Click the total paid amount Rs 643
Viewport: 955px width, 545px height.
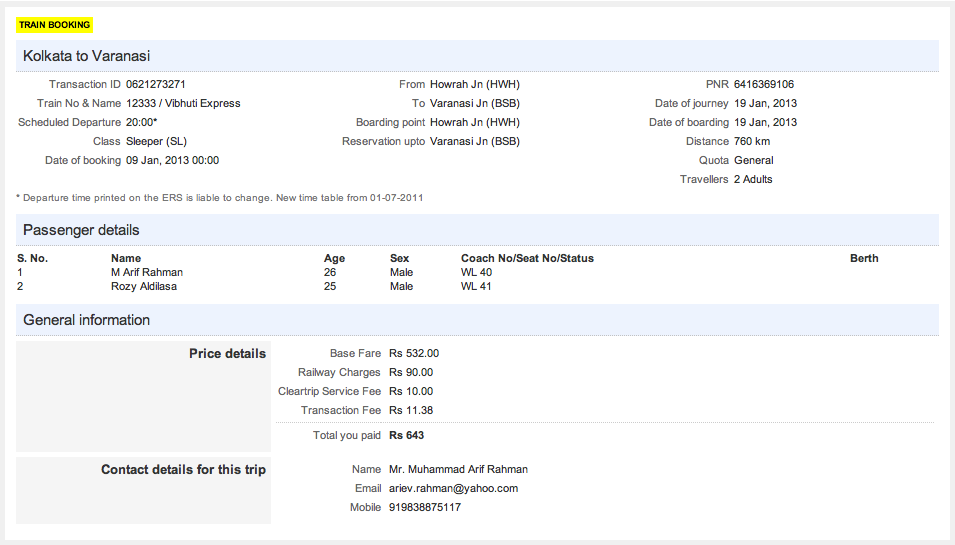407,435
